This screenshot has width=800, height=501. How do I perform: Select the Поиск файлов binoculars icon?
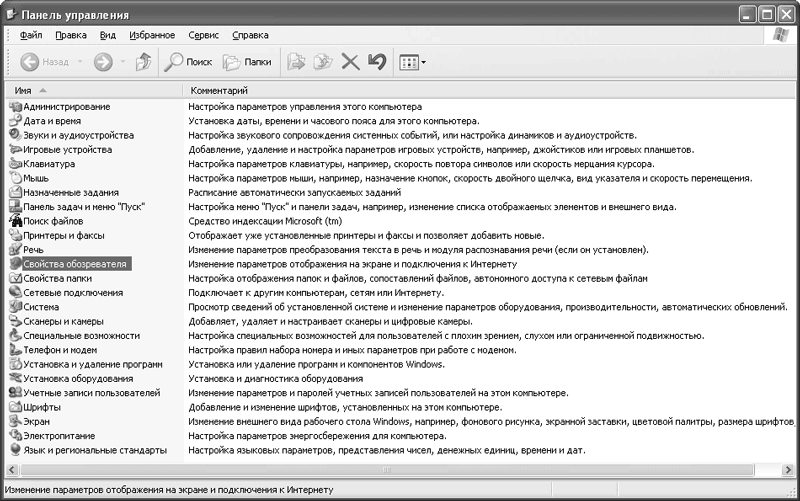[x=15, y=221]
